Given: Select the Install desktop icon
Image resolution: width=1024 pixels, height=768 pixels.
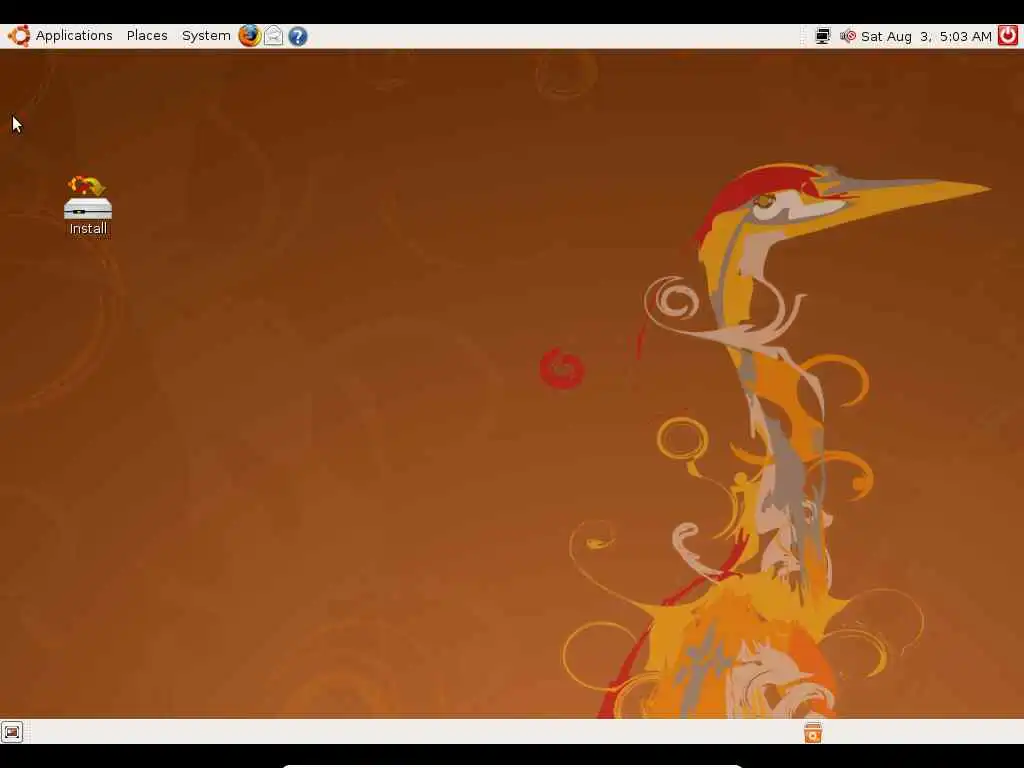Looking at the screenshot, I should (x=88, y=206).
